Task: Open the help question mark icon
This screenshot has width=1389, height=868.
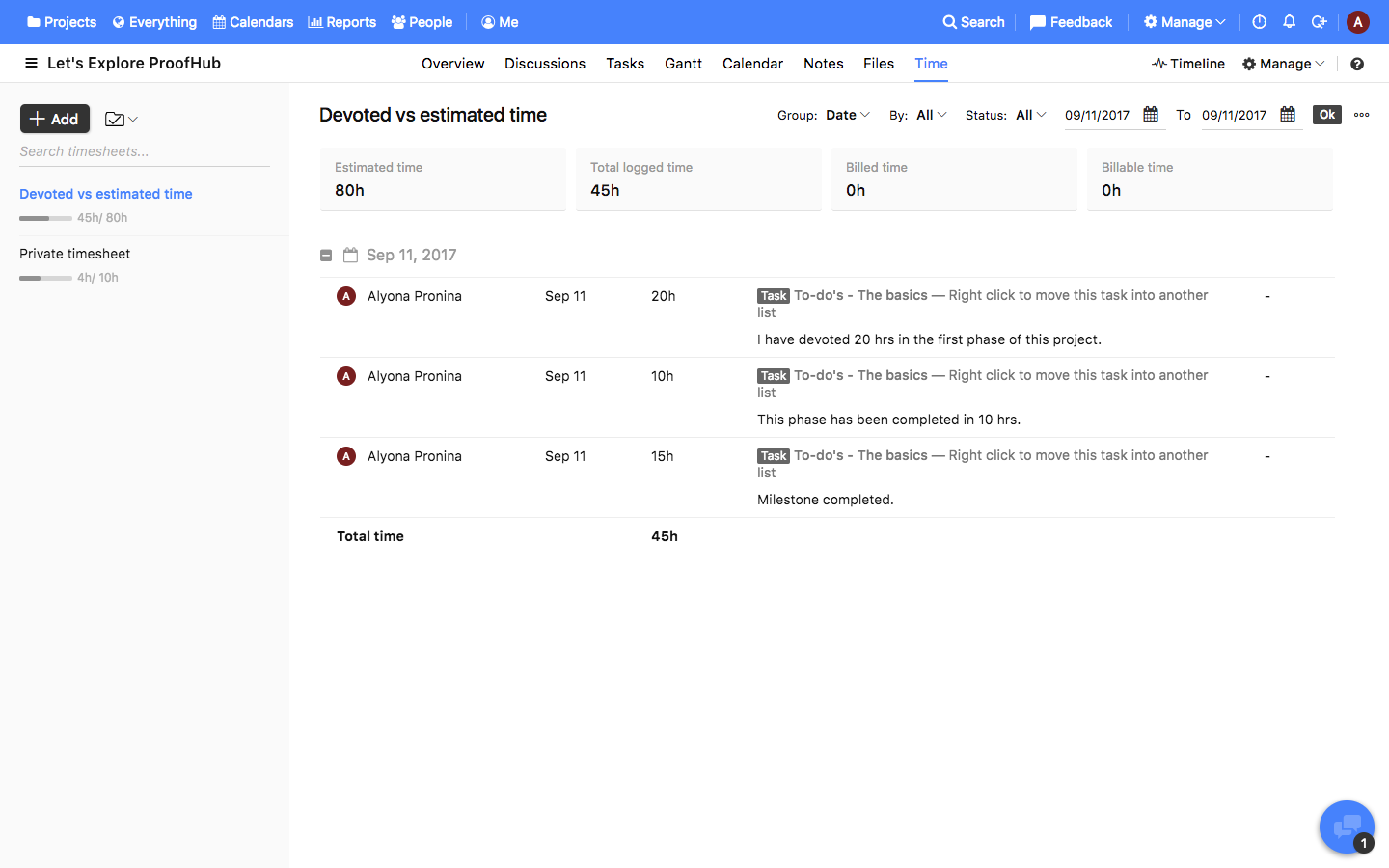Action: point(1357,64)
